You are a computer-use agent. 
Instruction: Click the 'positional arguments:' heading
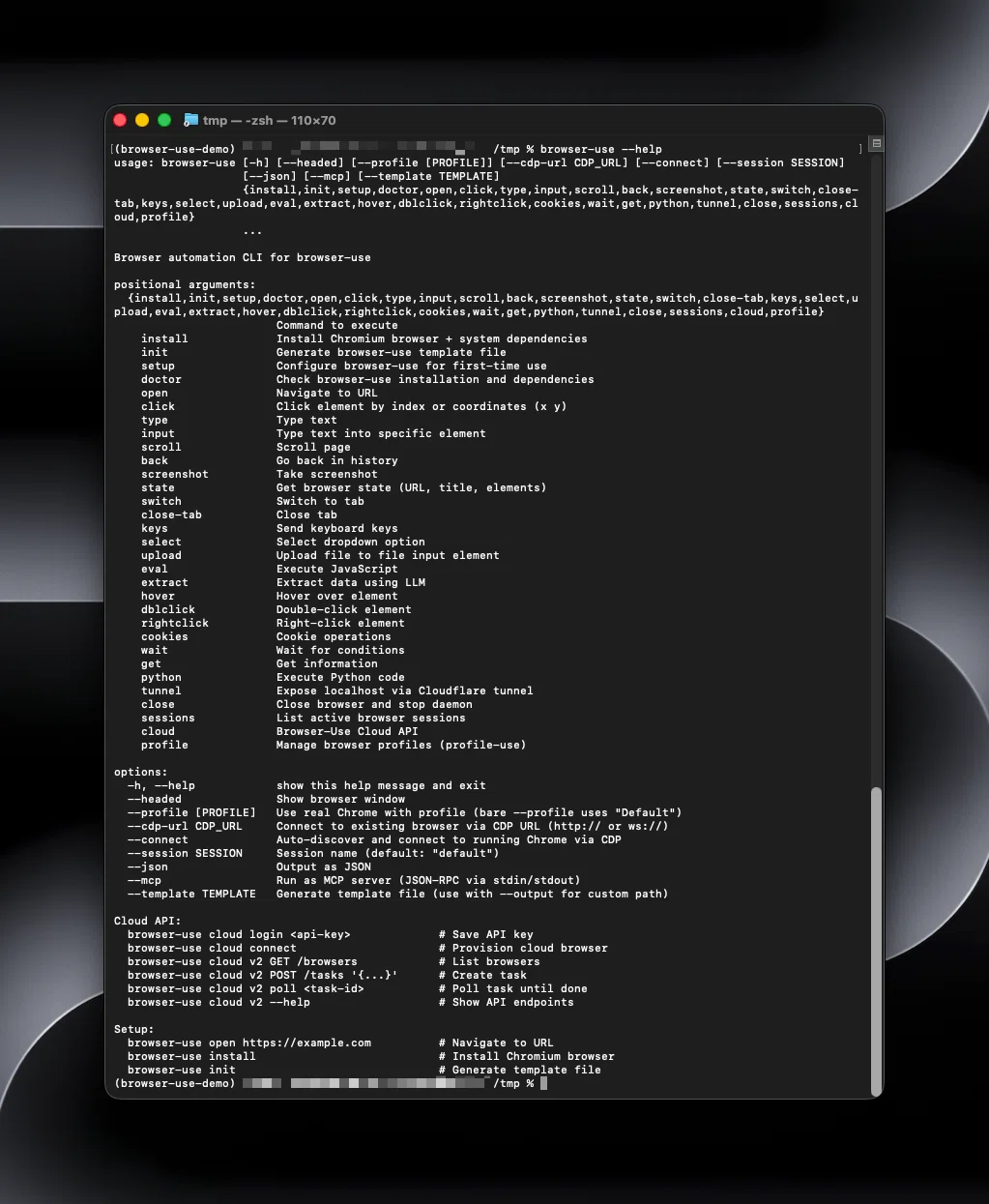[185, 284]
